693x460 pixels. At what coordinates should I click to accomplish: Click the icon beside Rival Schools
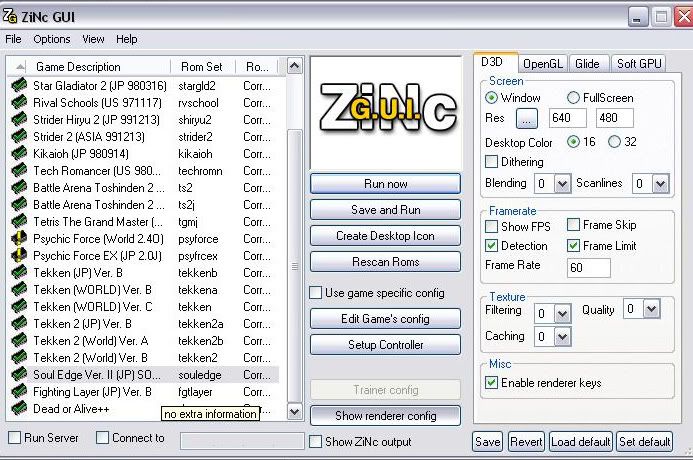[19, 103]
